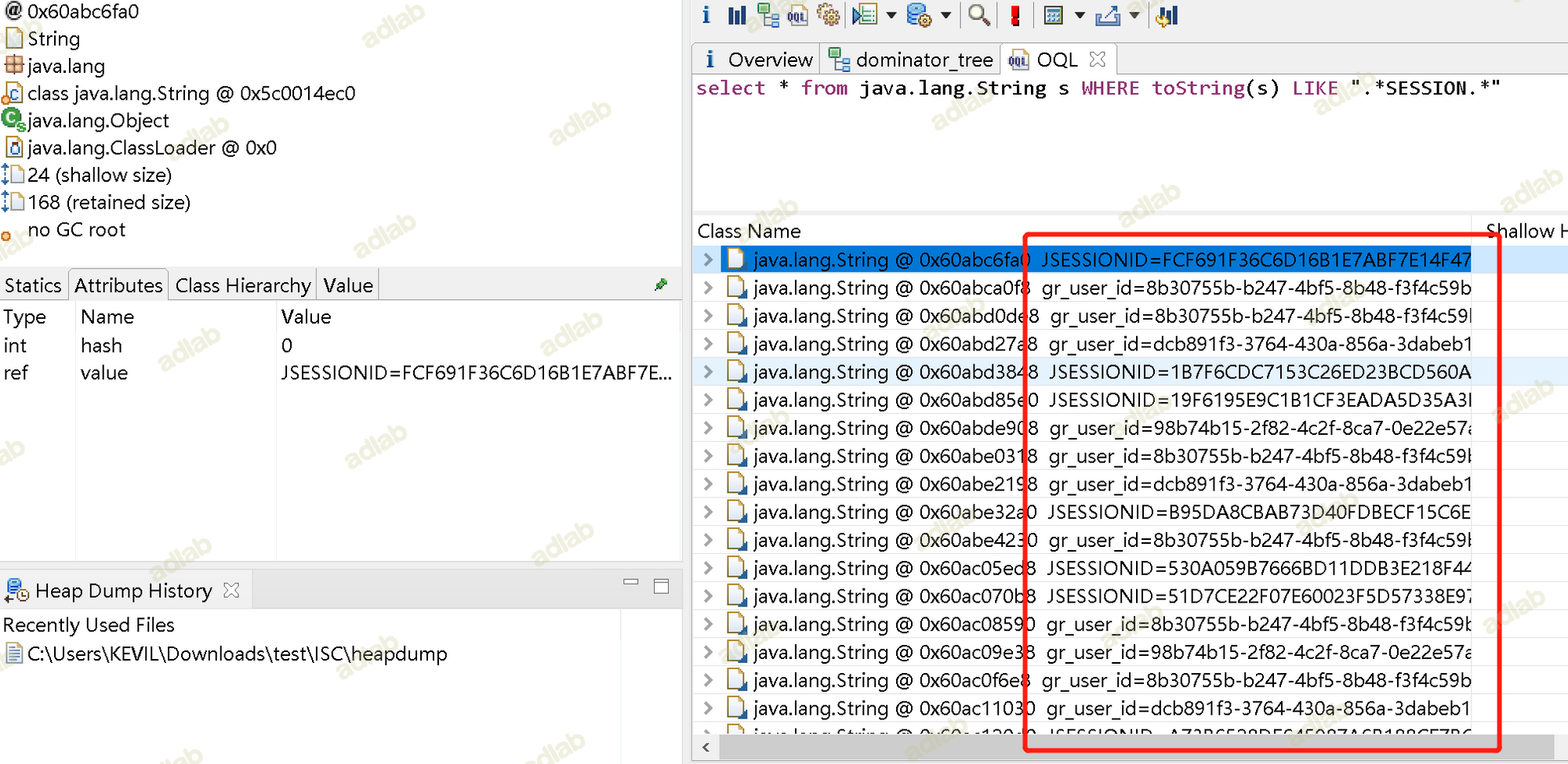Open Thread Overview gears icon
The height and width of the screenshot is (764, 1568).
coord(828,15)
